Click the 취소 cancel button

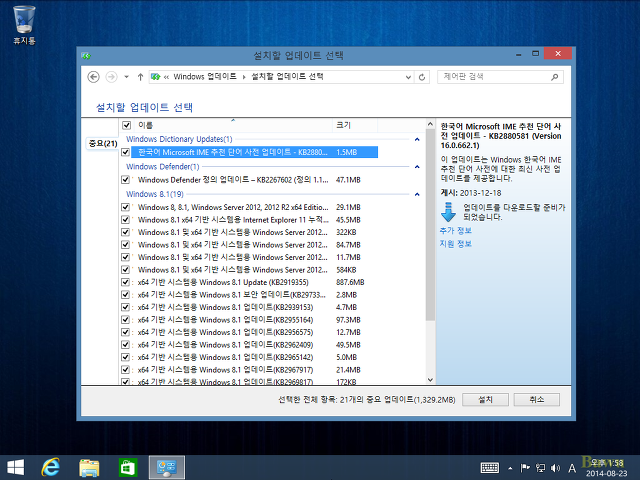537,400
